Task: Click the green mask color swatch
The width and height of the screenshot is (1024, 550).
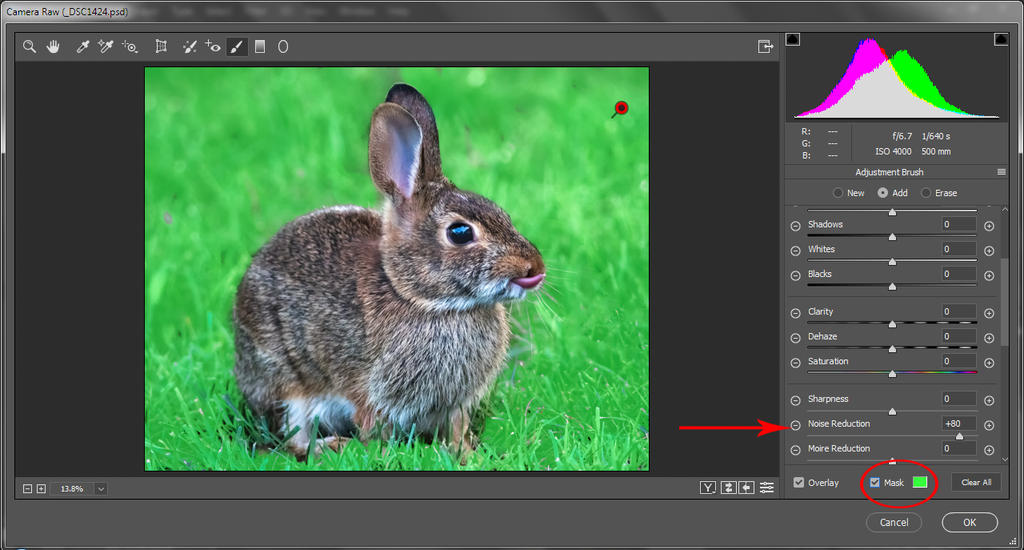Action: click(x=920, y=483)
